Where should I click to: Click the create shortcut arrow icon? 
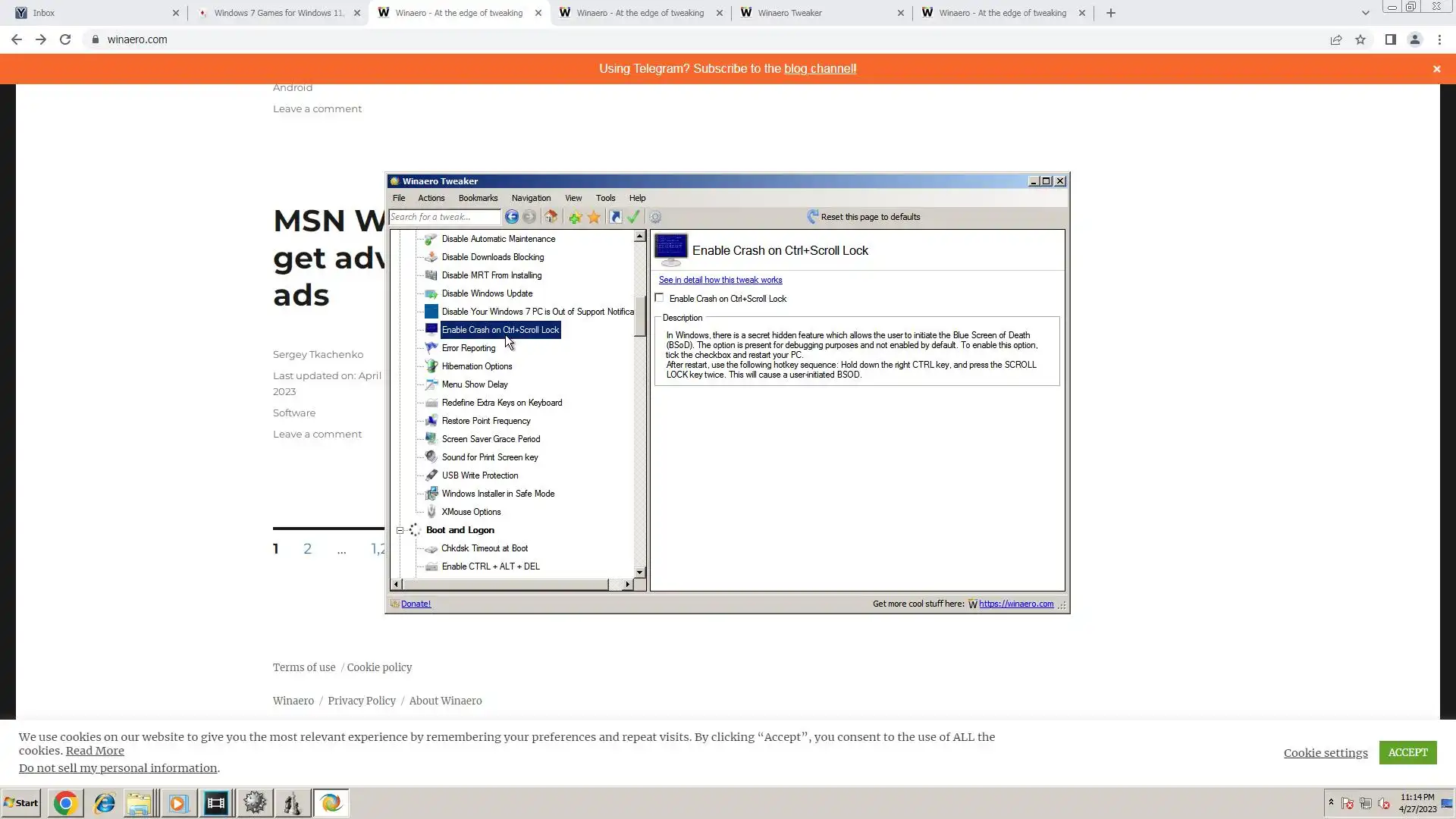[x=616, y=218]
